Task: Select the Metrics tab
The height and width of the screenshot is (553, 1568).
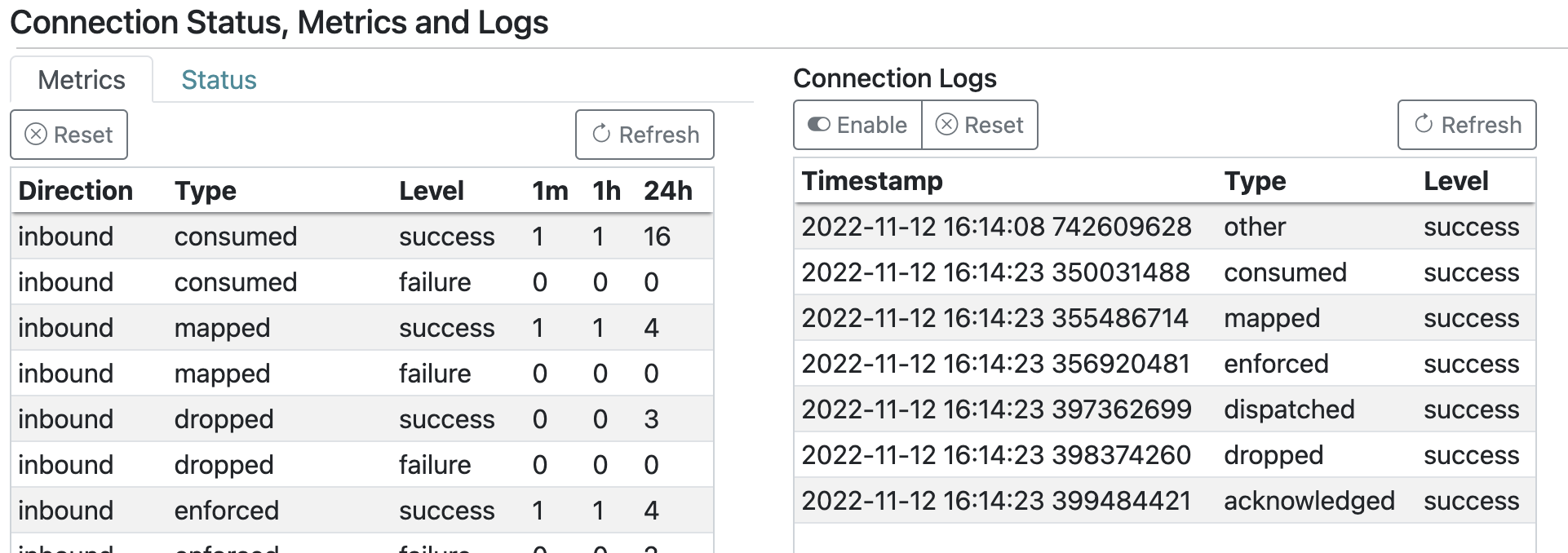Action: tap(81, 79)
